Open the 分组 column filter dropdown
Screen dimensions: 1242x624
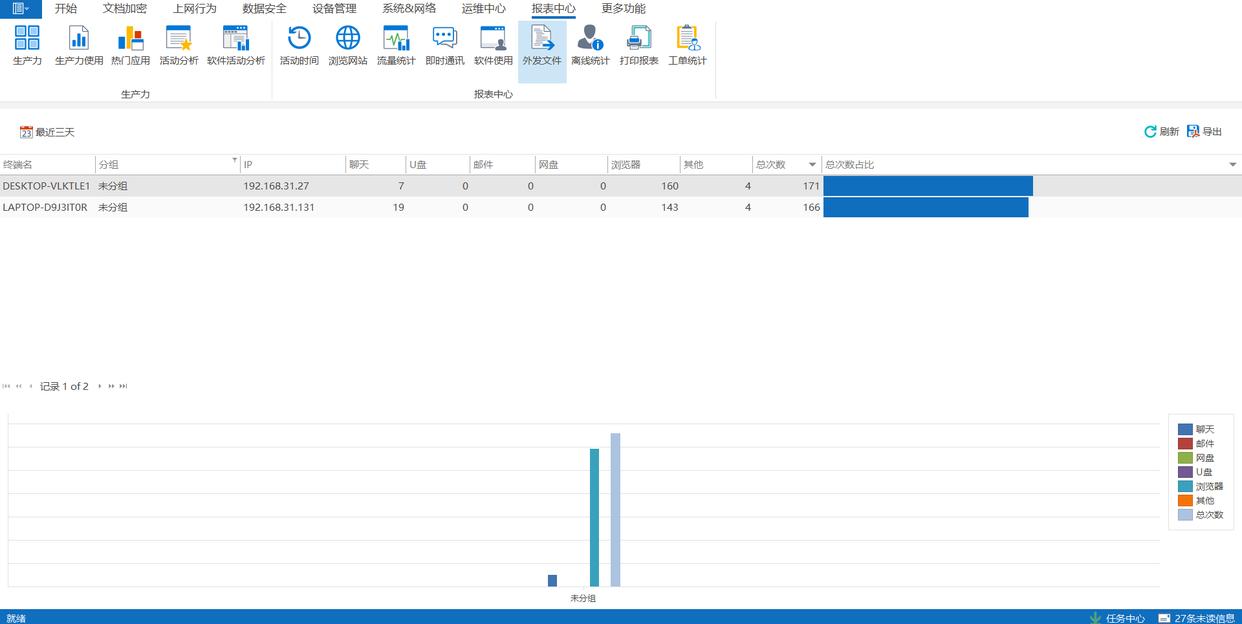tap(235, 160)
